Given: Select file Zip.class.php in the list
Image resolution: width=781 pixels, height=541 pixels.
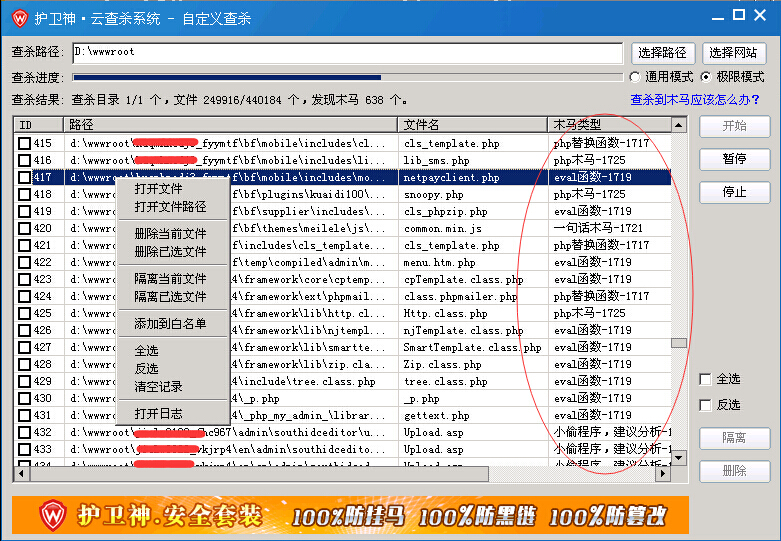Looking at the screenshot, I should tap(442, 365).
